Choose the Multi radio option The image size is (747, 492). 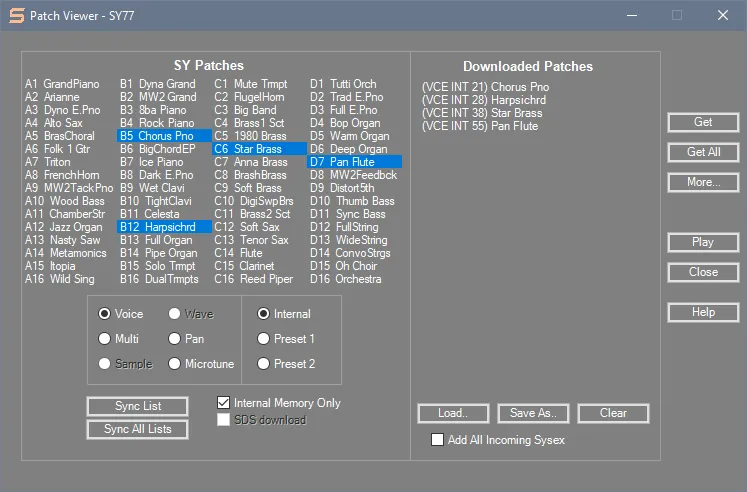pyautogui.click(x=105, y=339)
